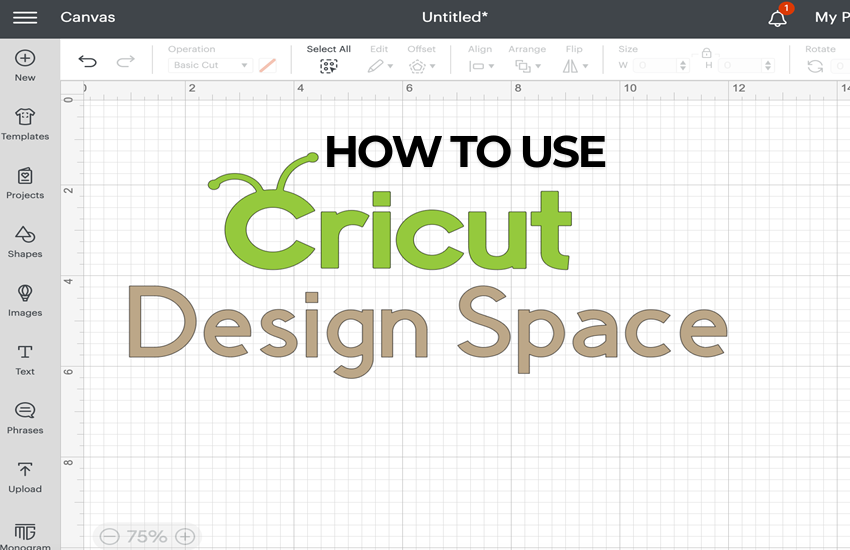Toggle the size aspect ratio lock
Image resolution: width=850 pixels, height=550 pixels.
(706, 53)
